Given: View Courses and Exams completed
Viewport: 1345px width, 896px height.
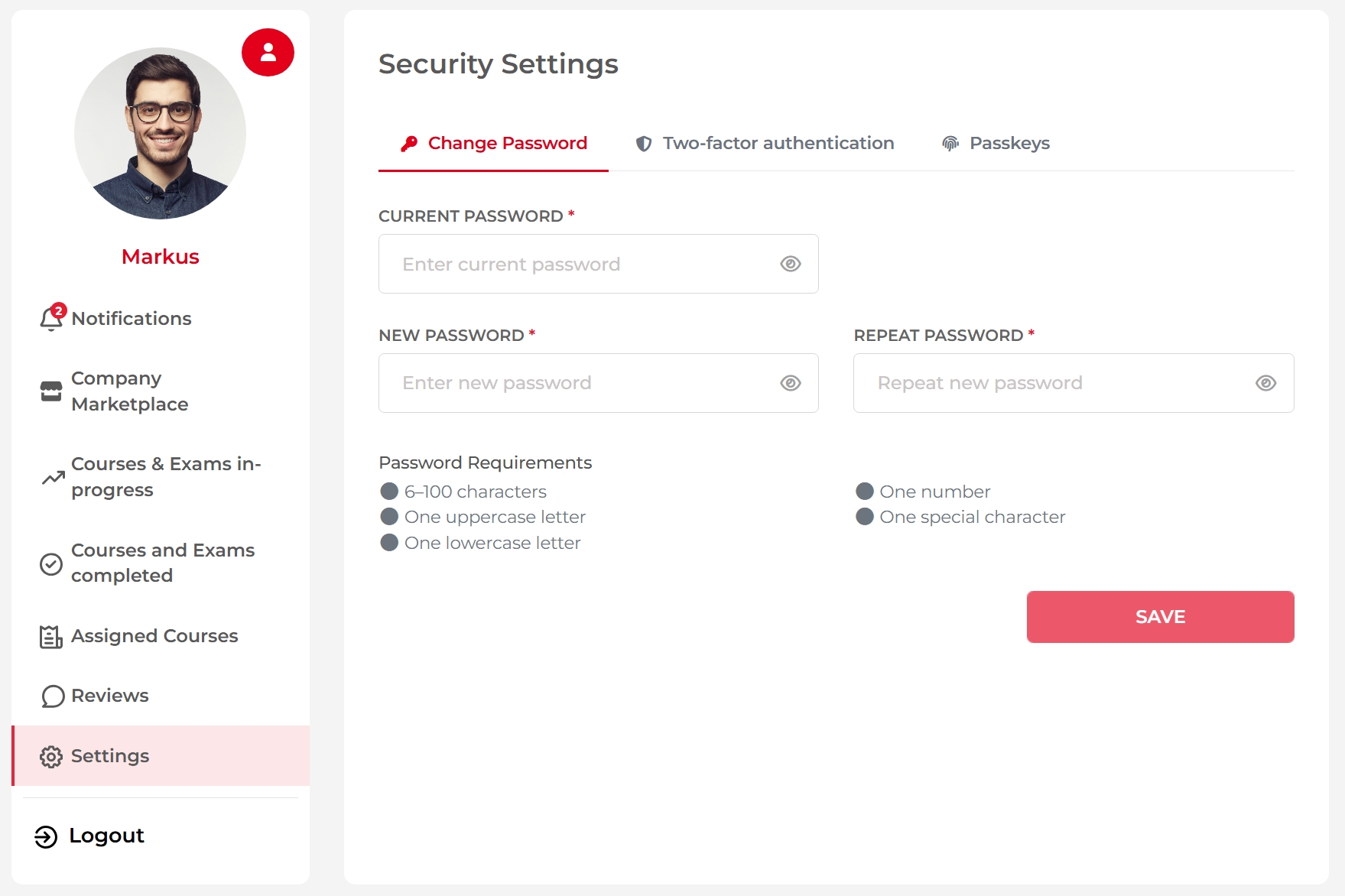Looking at the screenshot, I should coord(161,563).
